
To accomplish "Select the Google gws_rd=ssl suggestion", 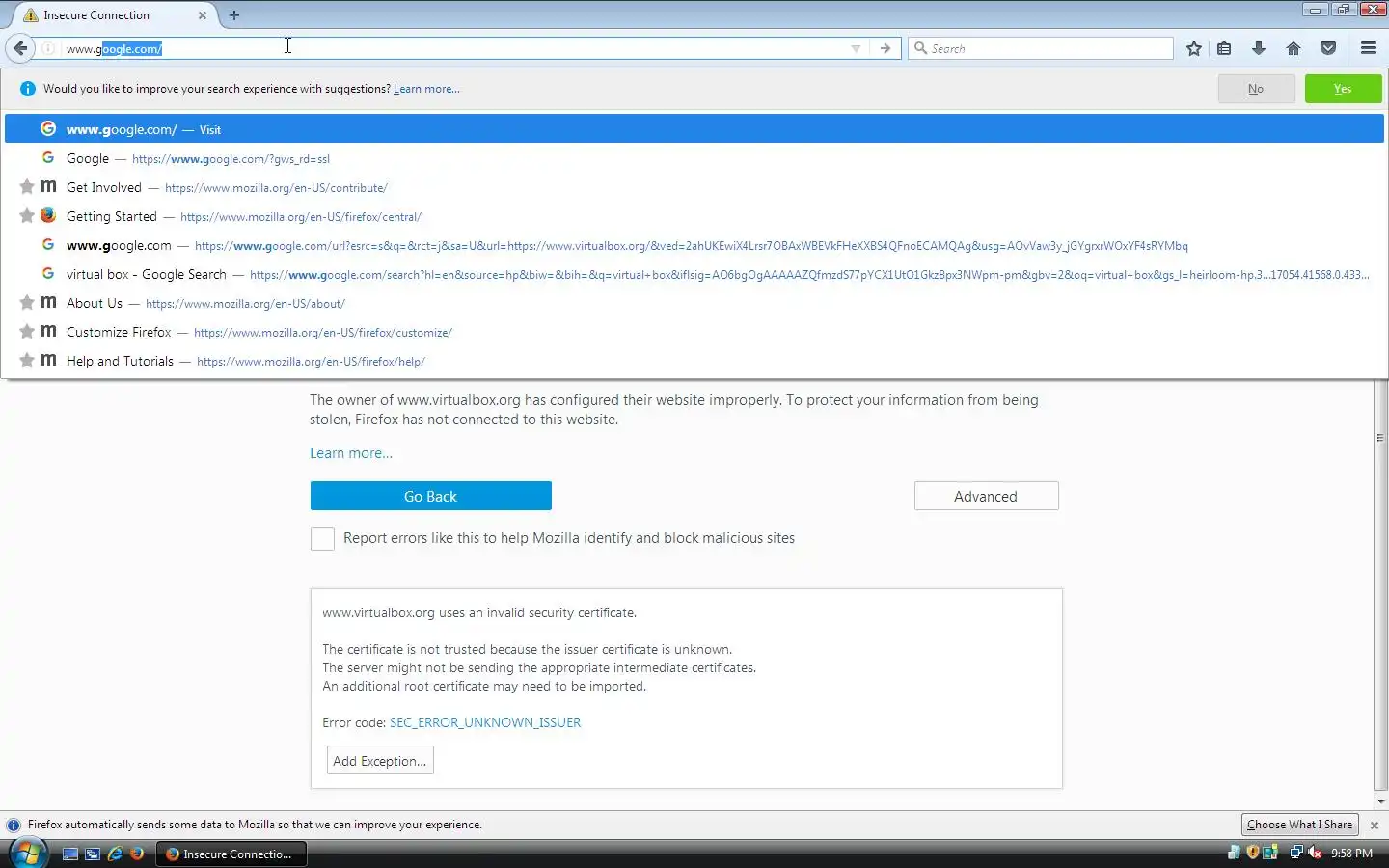I will point(694,158).
